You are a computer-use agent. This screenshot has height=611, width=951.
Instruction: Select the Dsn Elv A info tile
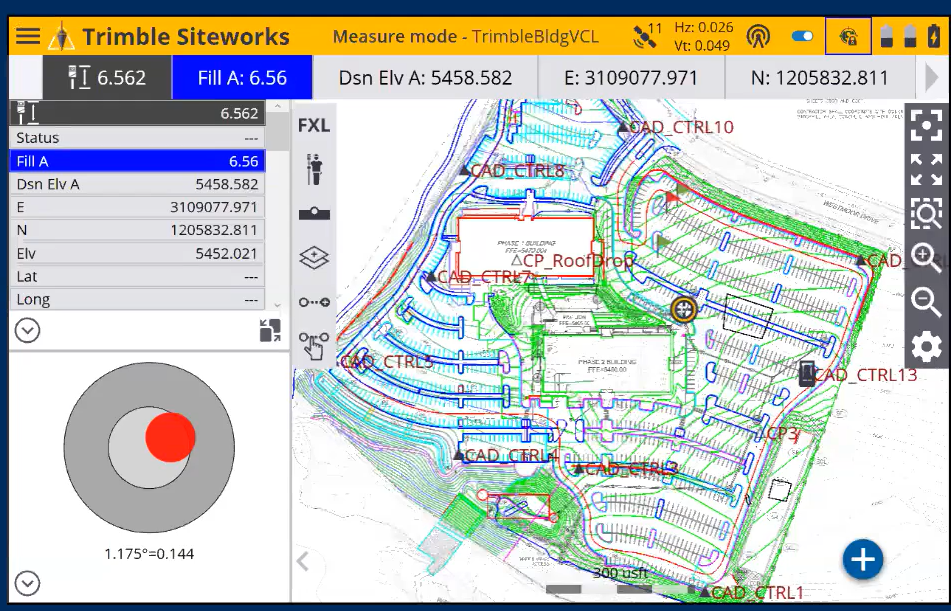[425, 78]
